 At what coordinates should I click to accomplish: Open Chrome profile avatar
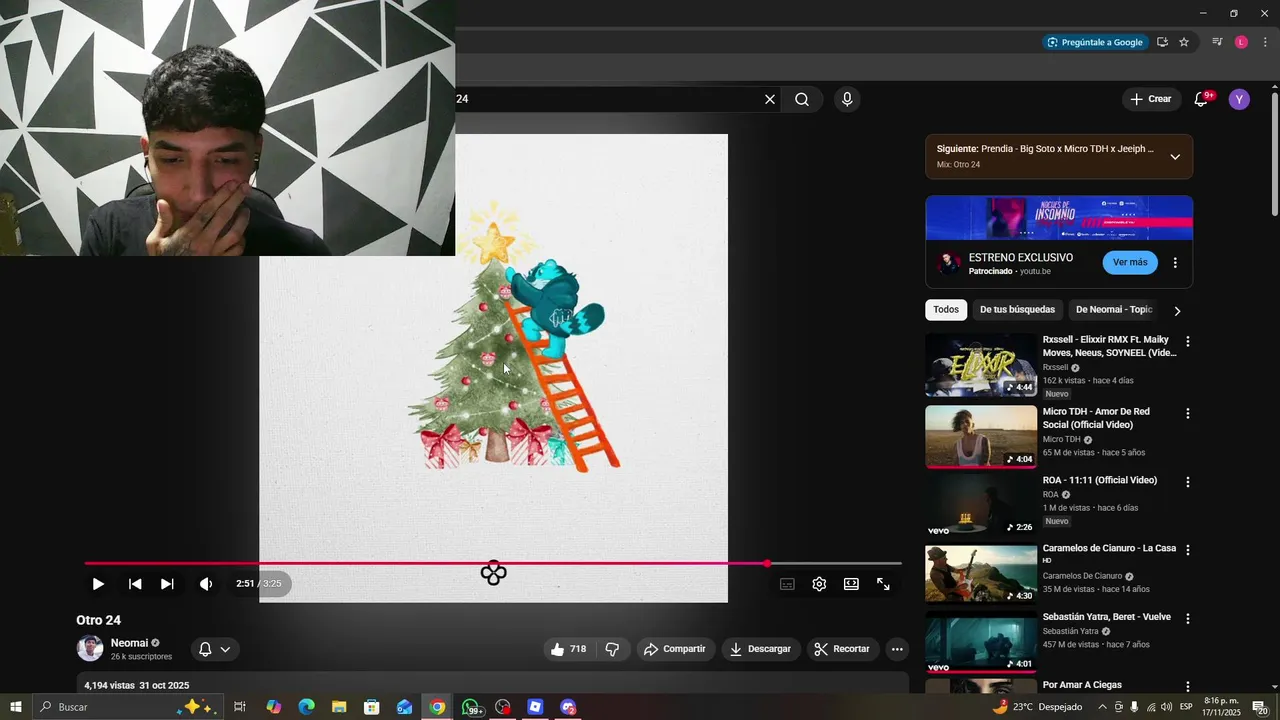coord(1241,42)
